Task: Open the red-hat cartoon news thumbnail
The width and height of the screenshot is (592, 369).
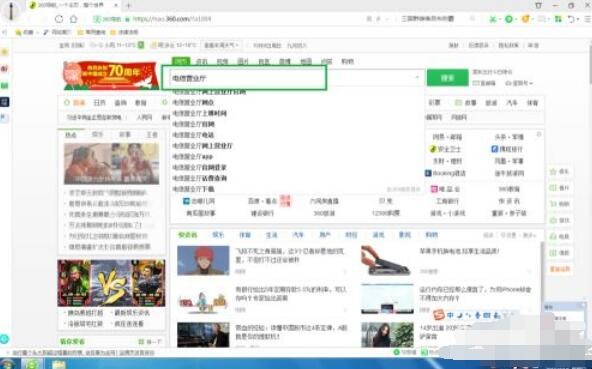Action: [203, 260]
